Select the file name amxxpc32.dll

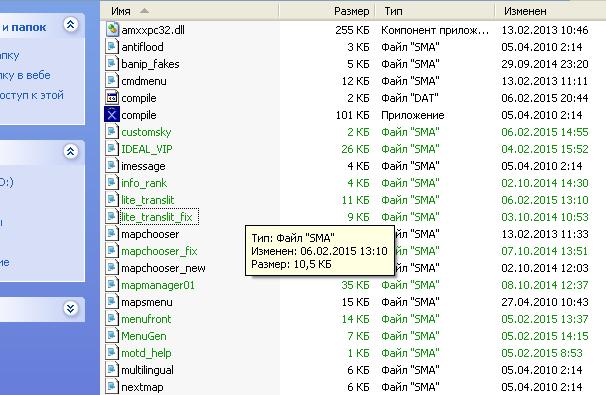coord(153,30)
